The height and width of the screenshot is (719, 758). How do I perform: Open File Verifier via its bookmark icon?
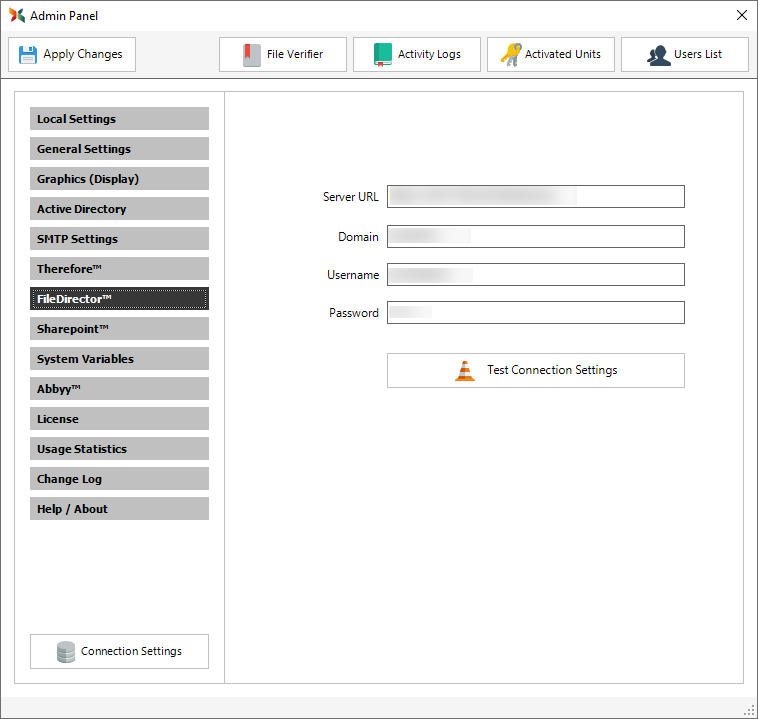click(x=252, y=54)
